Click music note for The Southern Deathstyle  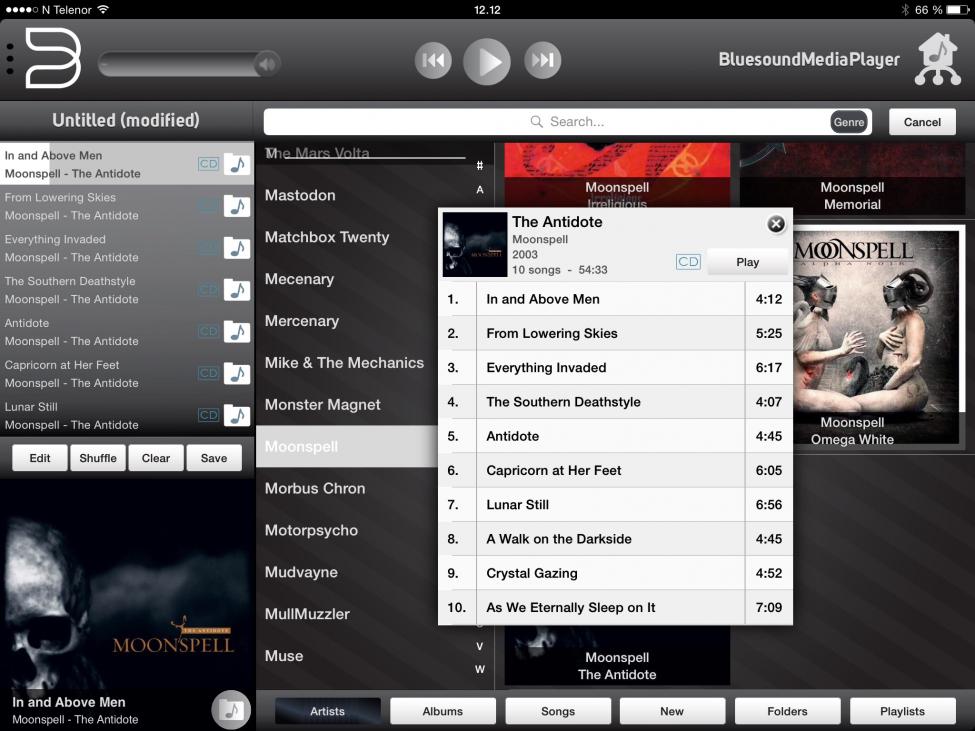point(237,290)
